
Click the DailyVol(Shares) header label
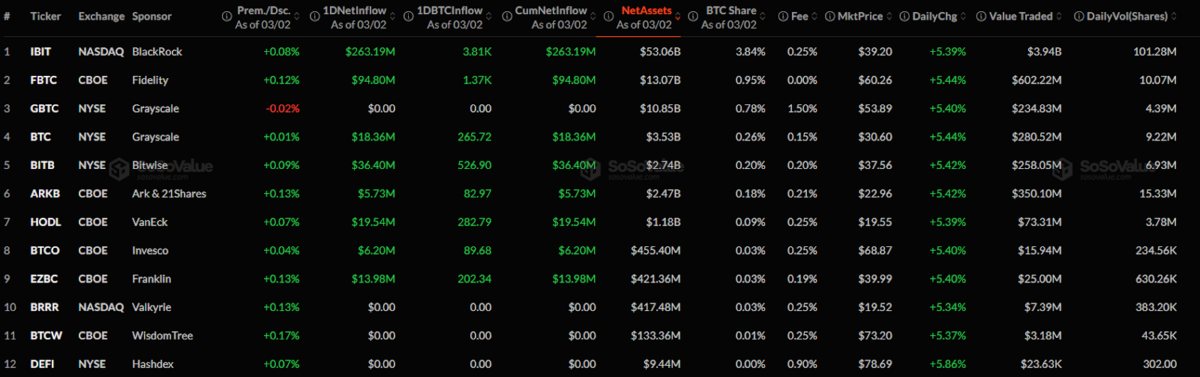pyautogui.click(x=1128, y=17)
